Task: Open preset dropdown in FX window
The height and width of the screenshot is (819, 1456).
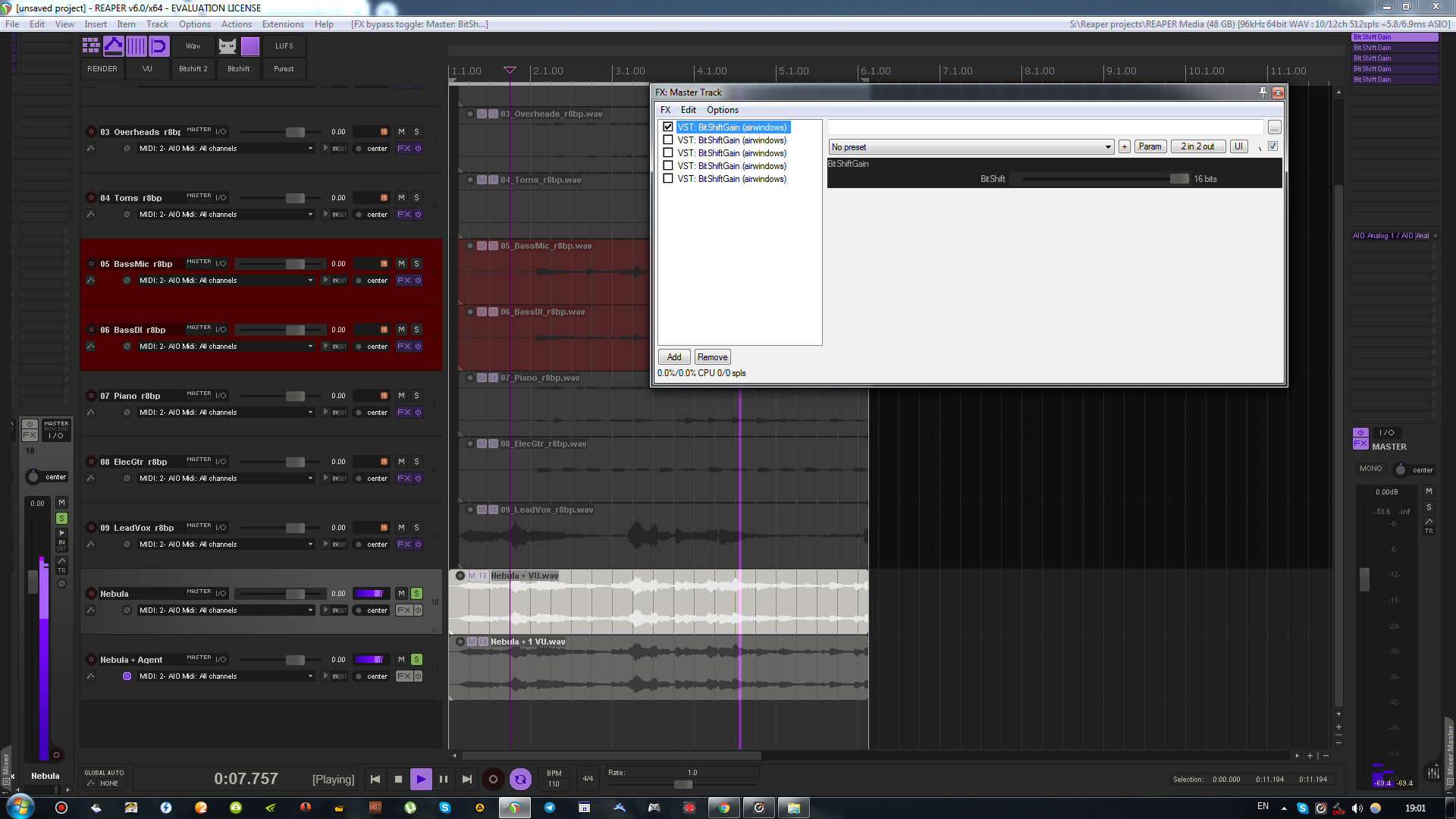Action: 971,147
